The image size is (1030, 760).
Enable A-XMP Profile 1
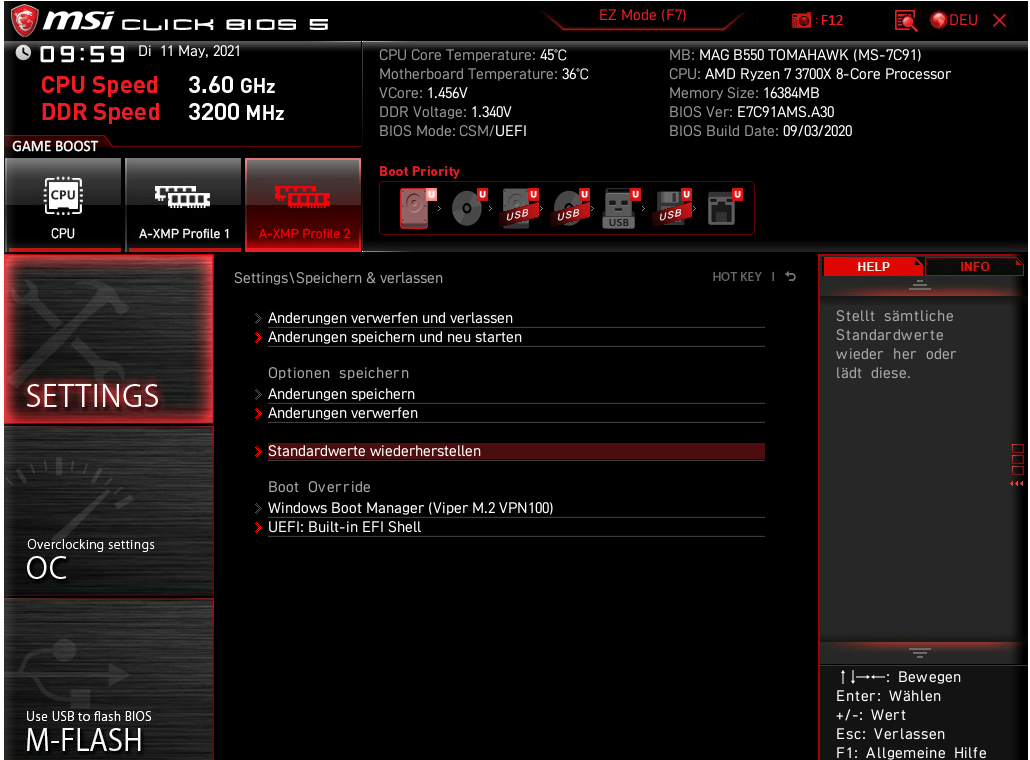[x=183, y=204]
